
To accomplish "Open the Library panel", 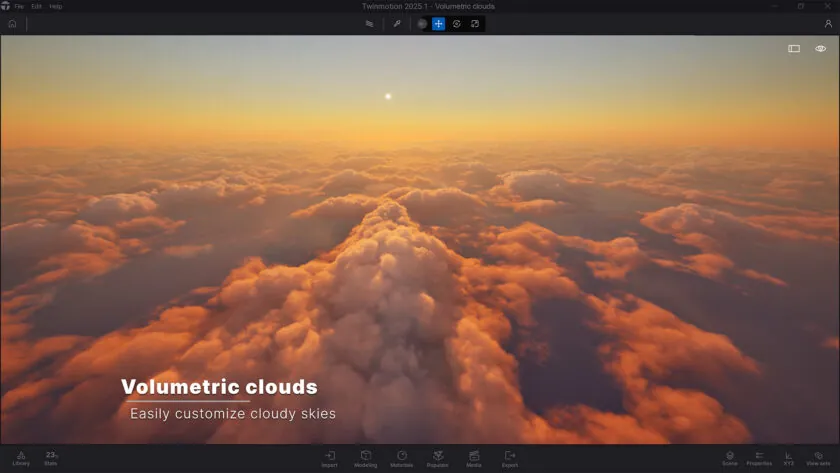I will pyautogui.click(x=21, y=458).
